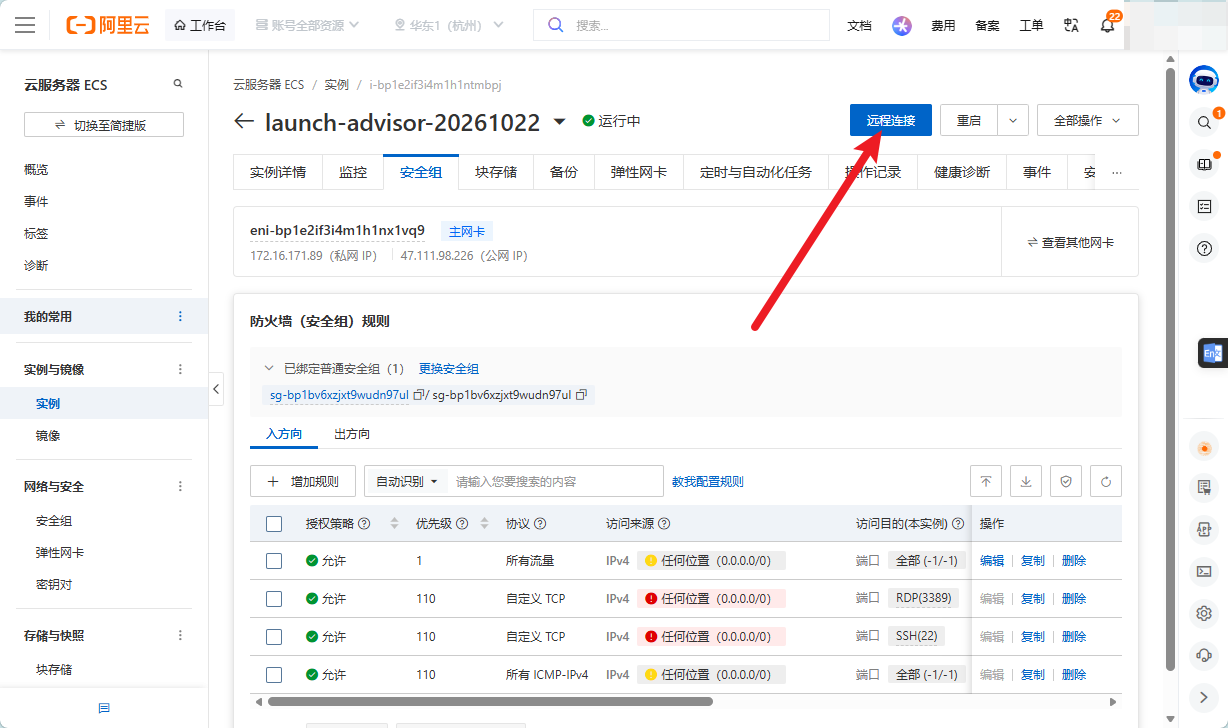Open the right sidebar customer service headset
The height and width of the screenshot is (728, 1228).
1204,655
